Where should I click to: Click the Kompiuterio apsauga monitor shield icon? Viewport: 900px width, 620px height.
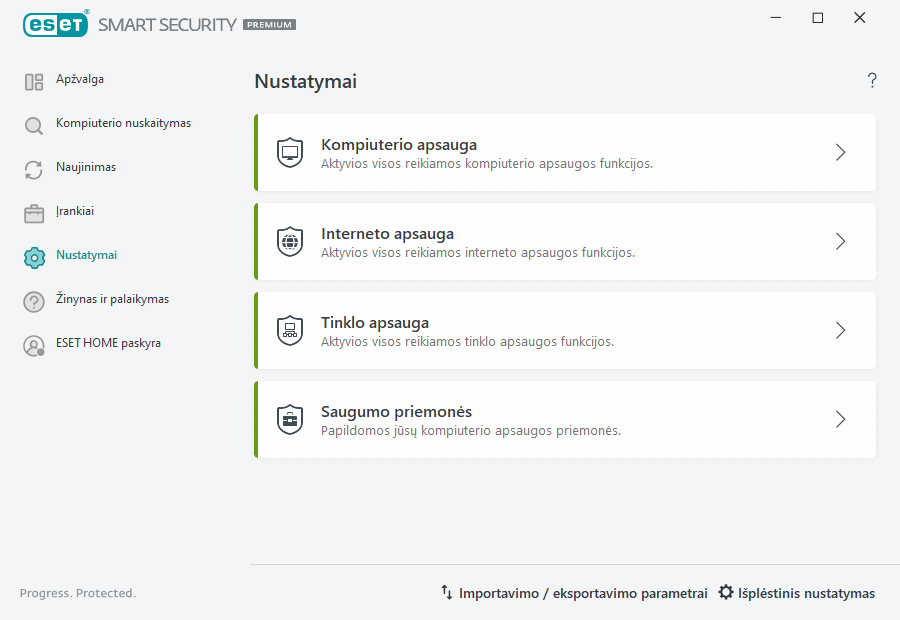coord(290,152)
